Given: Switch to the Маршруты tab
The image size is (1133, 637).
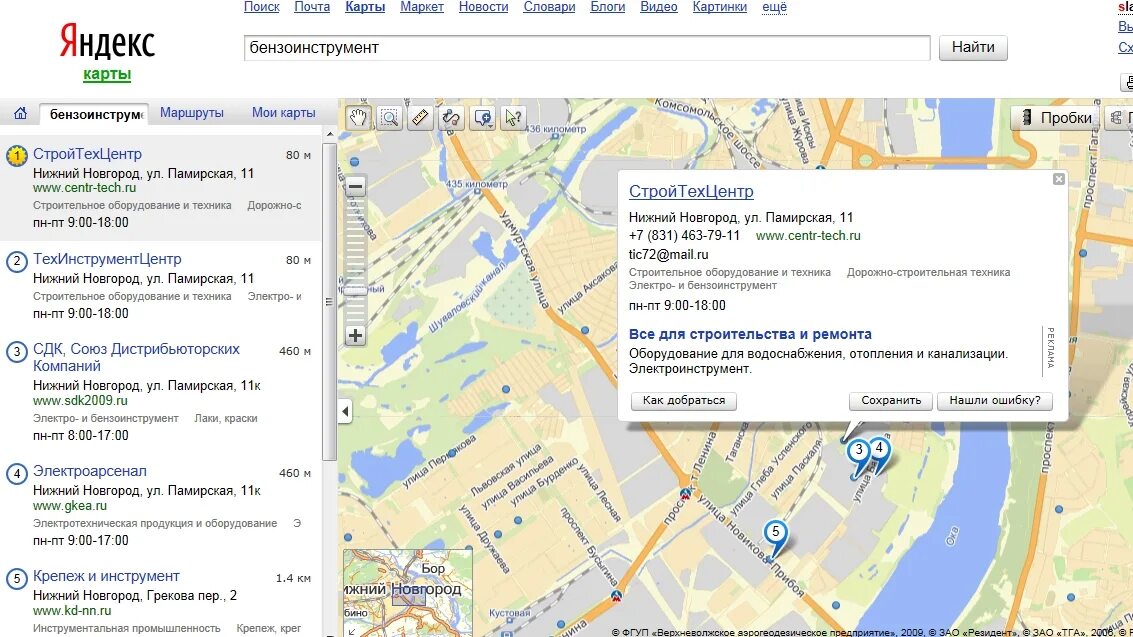Looking at the screenshot, I should tap(191, 113).
